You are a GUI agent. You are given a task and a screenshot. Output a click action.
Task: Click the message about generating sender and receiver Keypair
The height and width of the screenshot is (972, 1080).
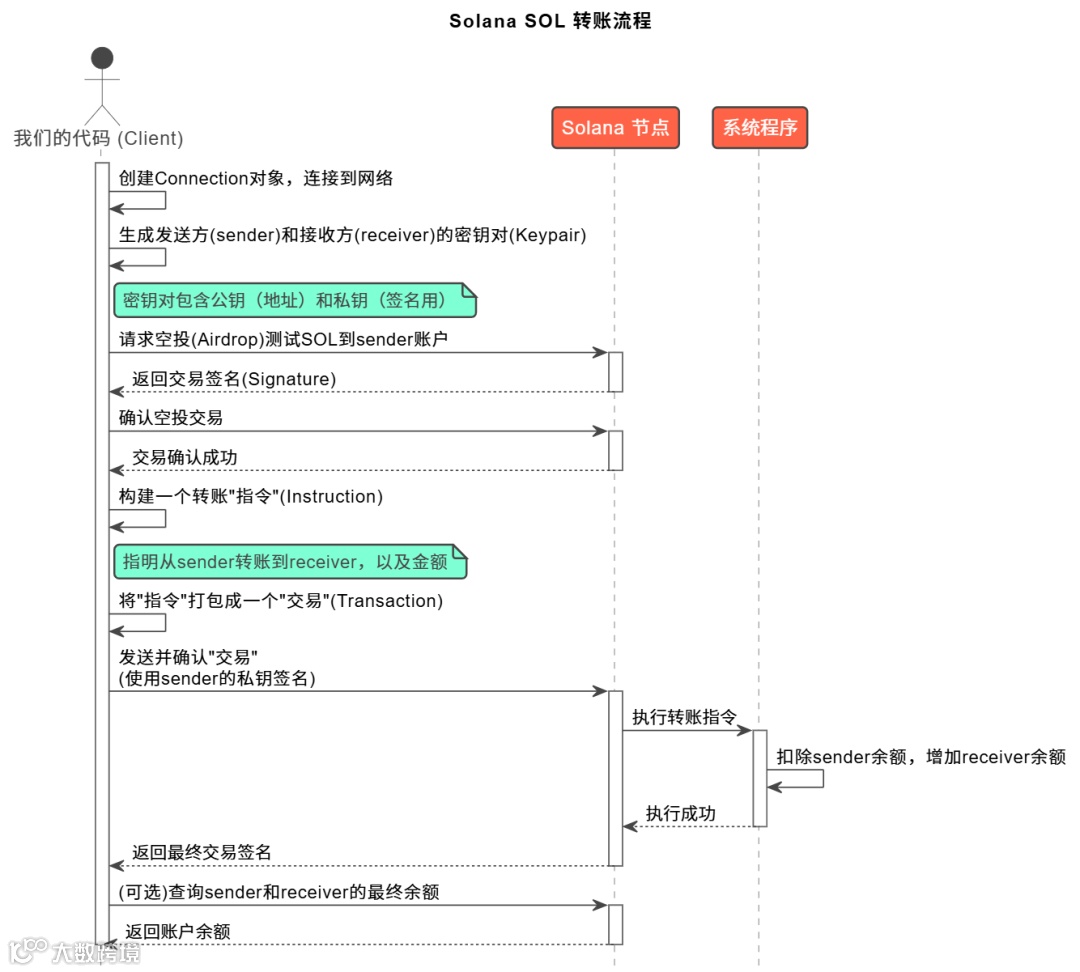tap(352, 235)
